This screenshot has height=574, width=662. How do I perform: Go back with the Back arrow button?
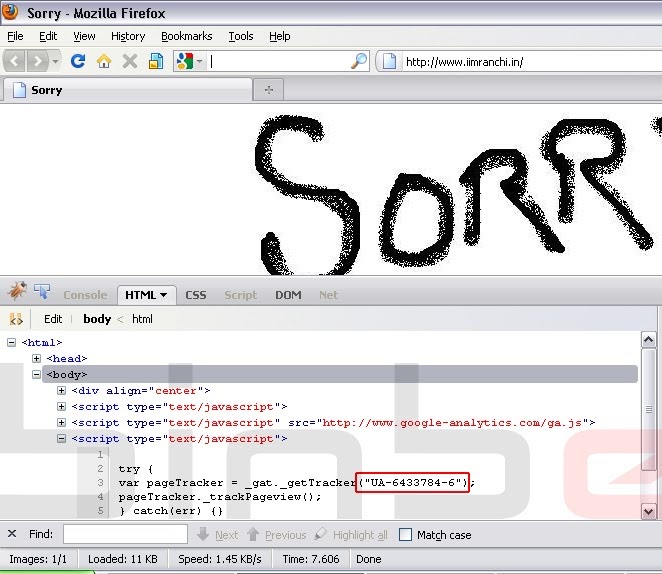tap(14, 62)
